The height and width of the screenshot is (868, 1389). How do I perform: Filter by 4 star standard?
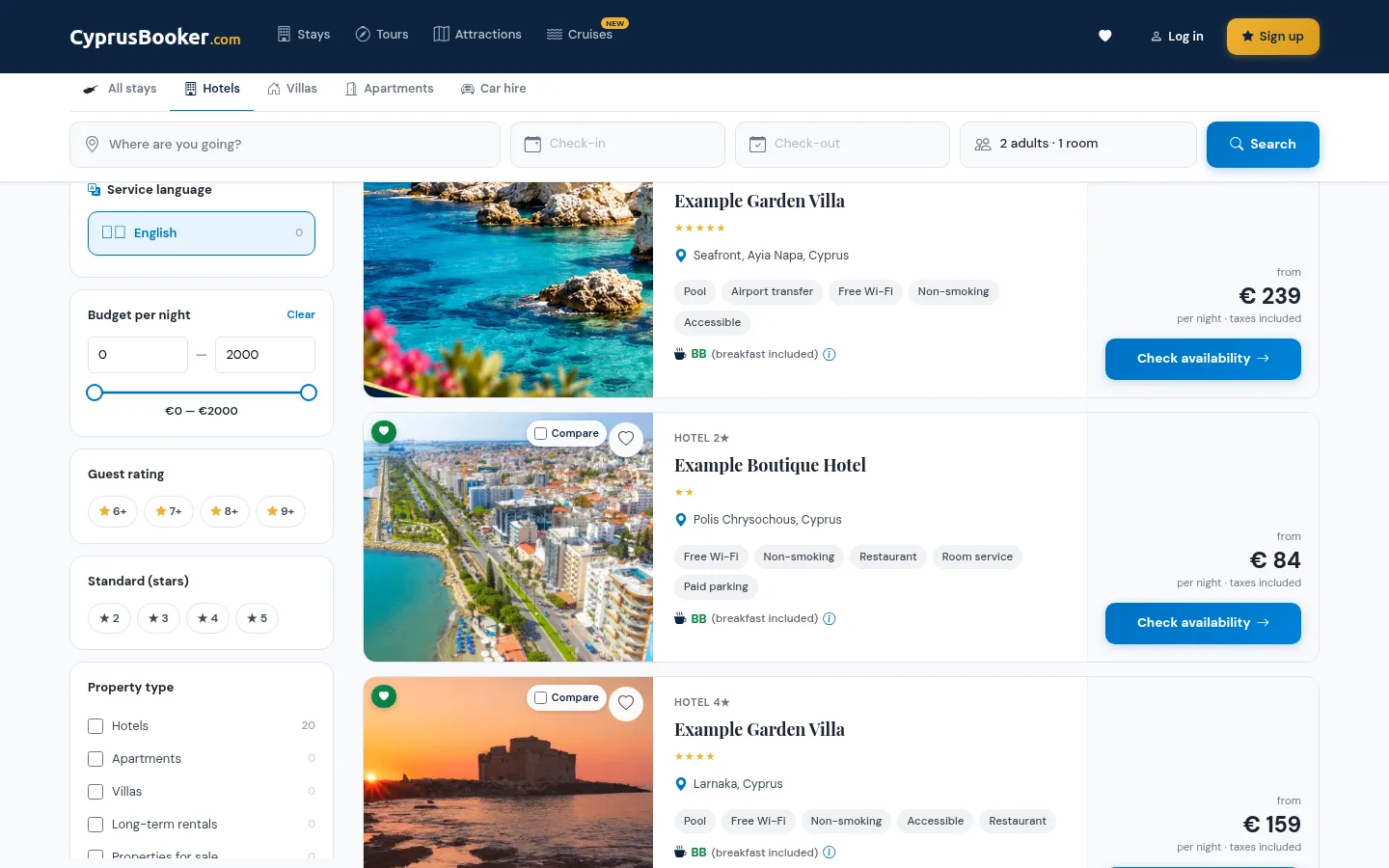[x=207, y=618]
